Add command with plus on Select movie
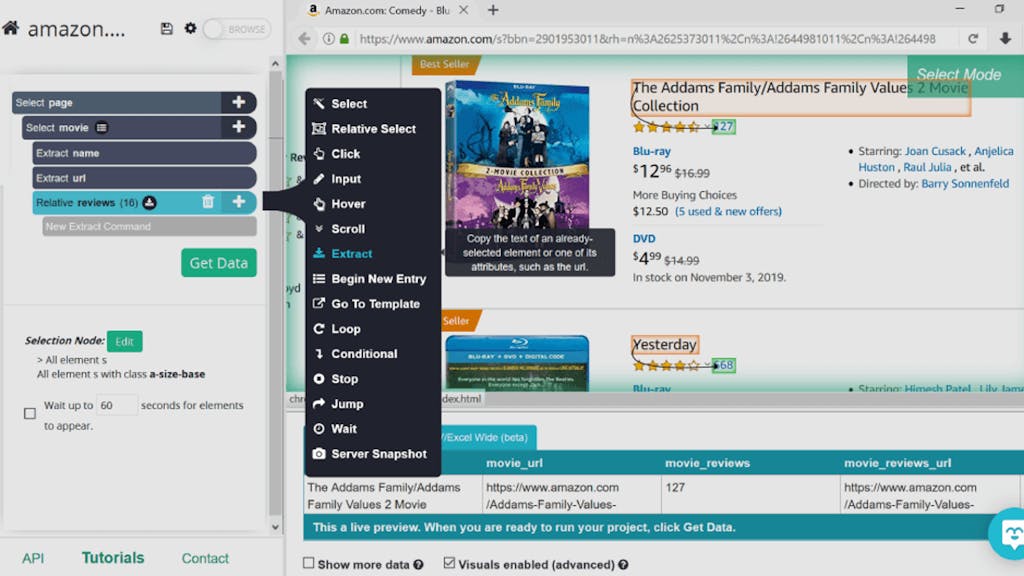This screenshot has height=576, width=1024. pos(238,127)
